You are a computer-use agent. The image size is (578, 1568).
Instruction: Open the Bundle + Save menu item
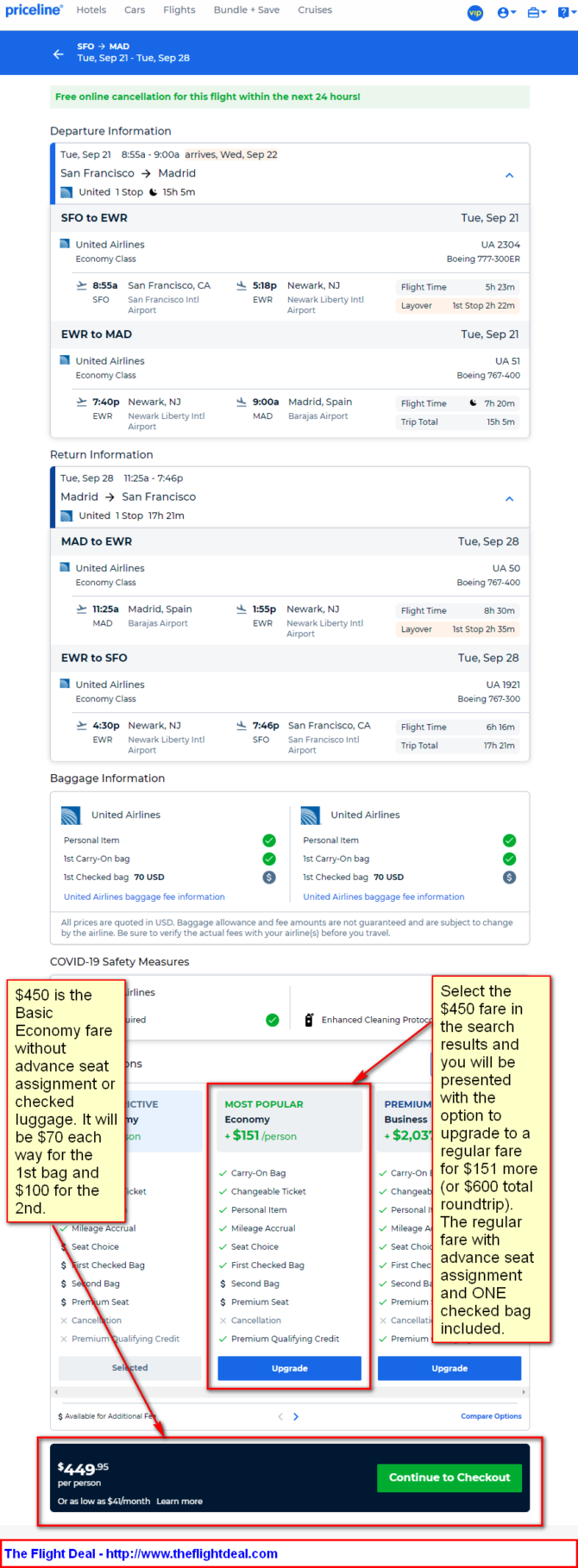[x=247, y=10]
